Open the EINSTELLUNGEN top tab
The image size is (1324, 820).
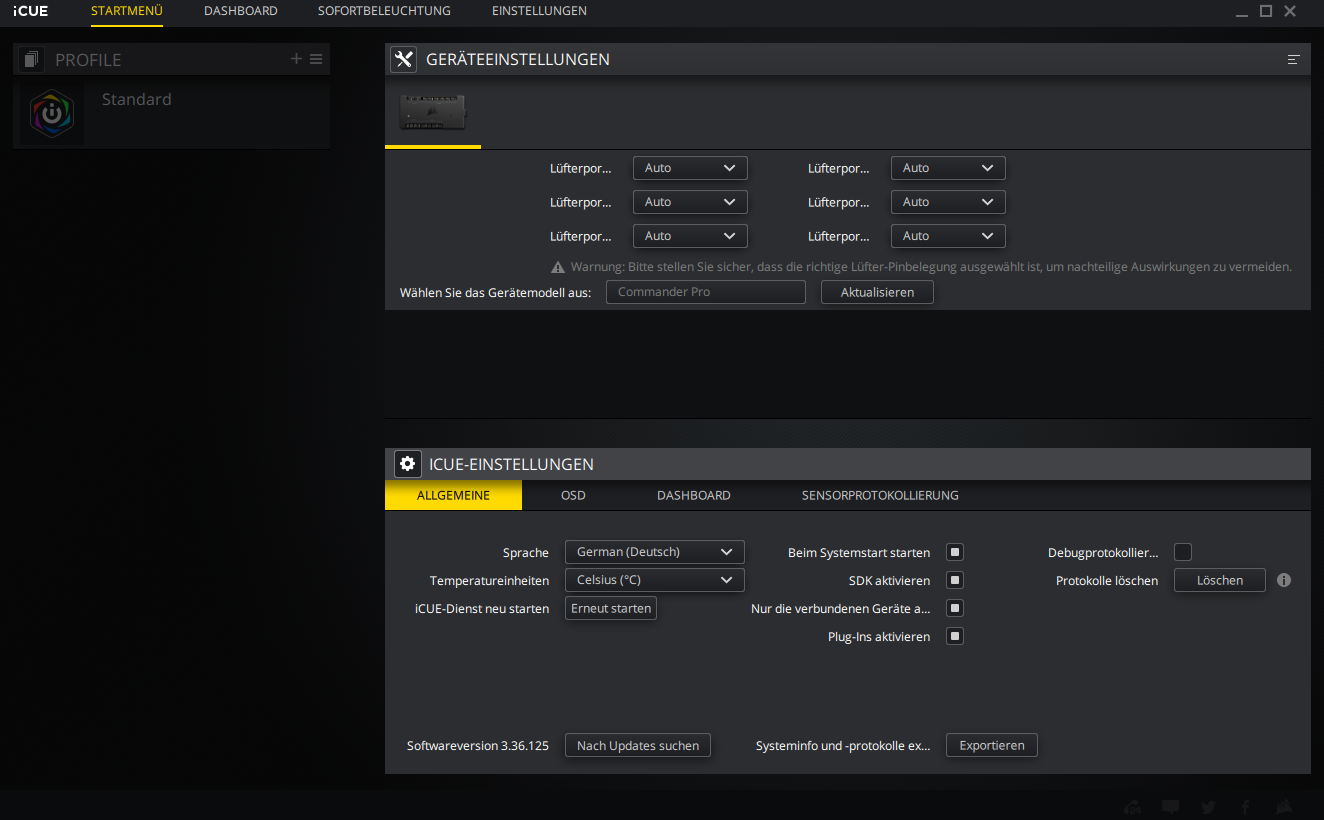539,11
